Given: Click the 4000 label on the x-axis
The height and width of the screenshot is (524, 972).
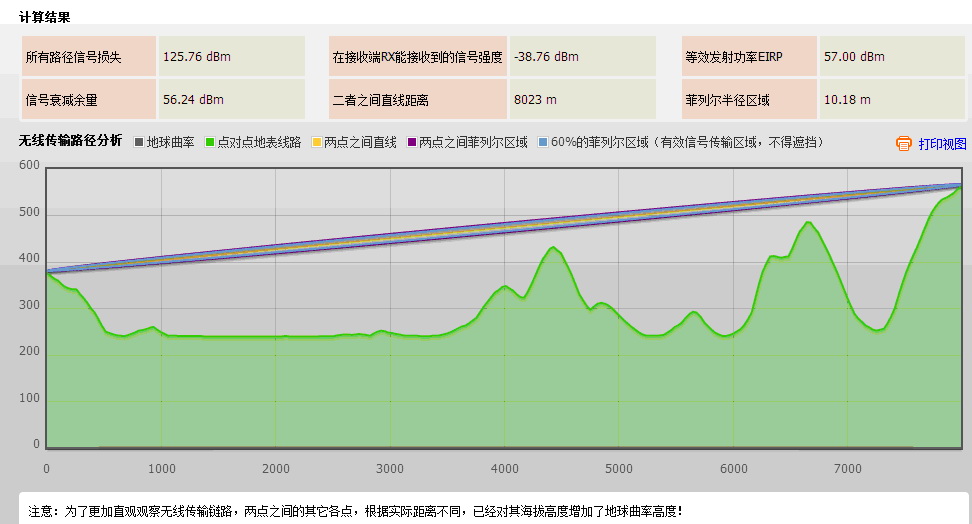Looking at the screenshot, I should tap(505, 469).
